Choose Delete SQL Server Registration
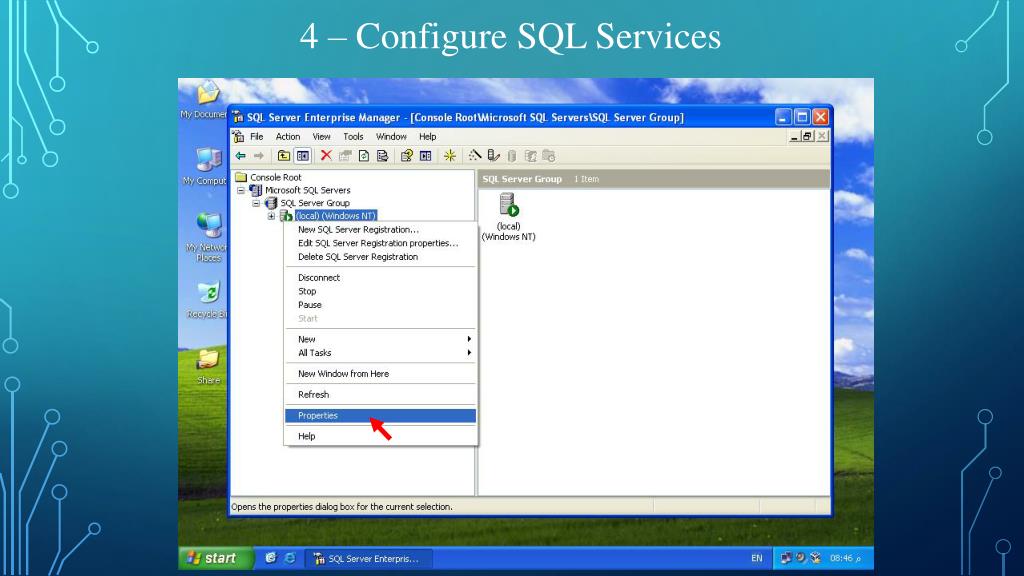 (x=380, y=257)
